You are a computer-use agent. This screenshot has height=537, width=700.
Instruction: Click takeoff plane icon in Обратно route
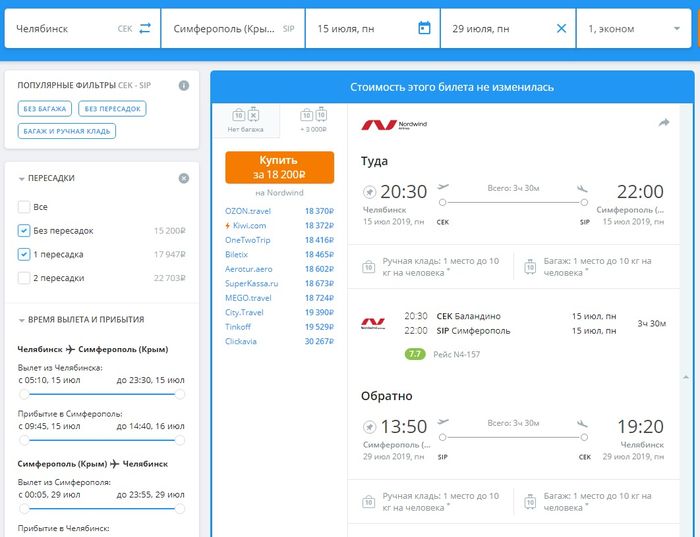(x=442, y=421)
